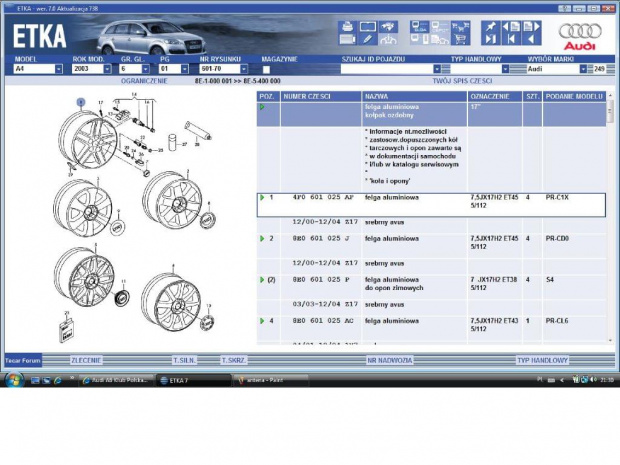Screen dimensions: 620x465
Task: Click the jump-to-first arrow icon
Action: click(x=511, y=39)
